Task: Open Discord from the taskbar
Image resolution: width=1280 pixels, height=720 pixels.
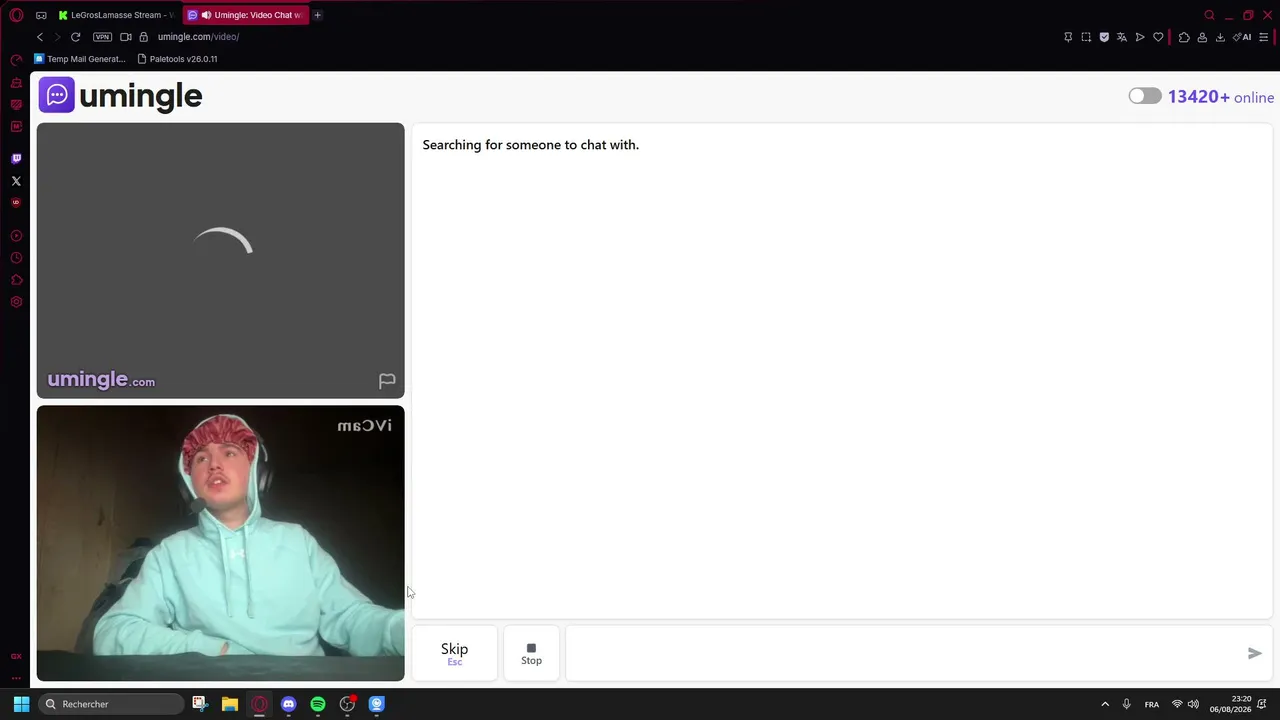Action: [288, 704]
